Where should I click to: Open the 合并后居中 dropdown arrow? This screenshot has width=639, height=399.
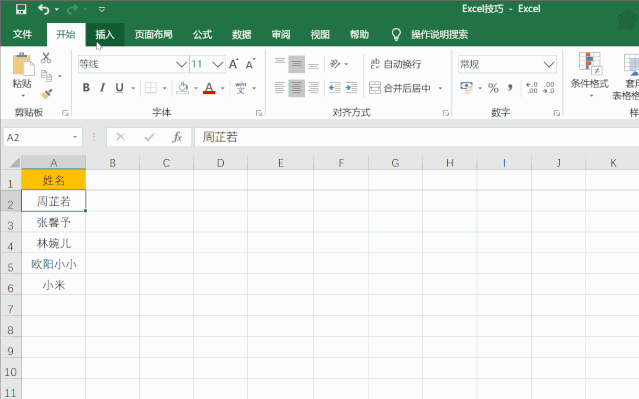pyautogui.click(x=441, y=88)
